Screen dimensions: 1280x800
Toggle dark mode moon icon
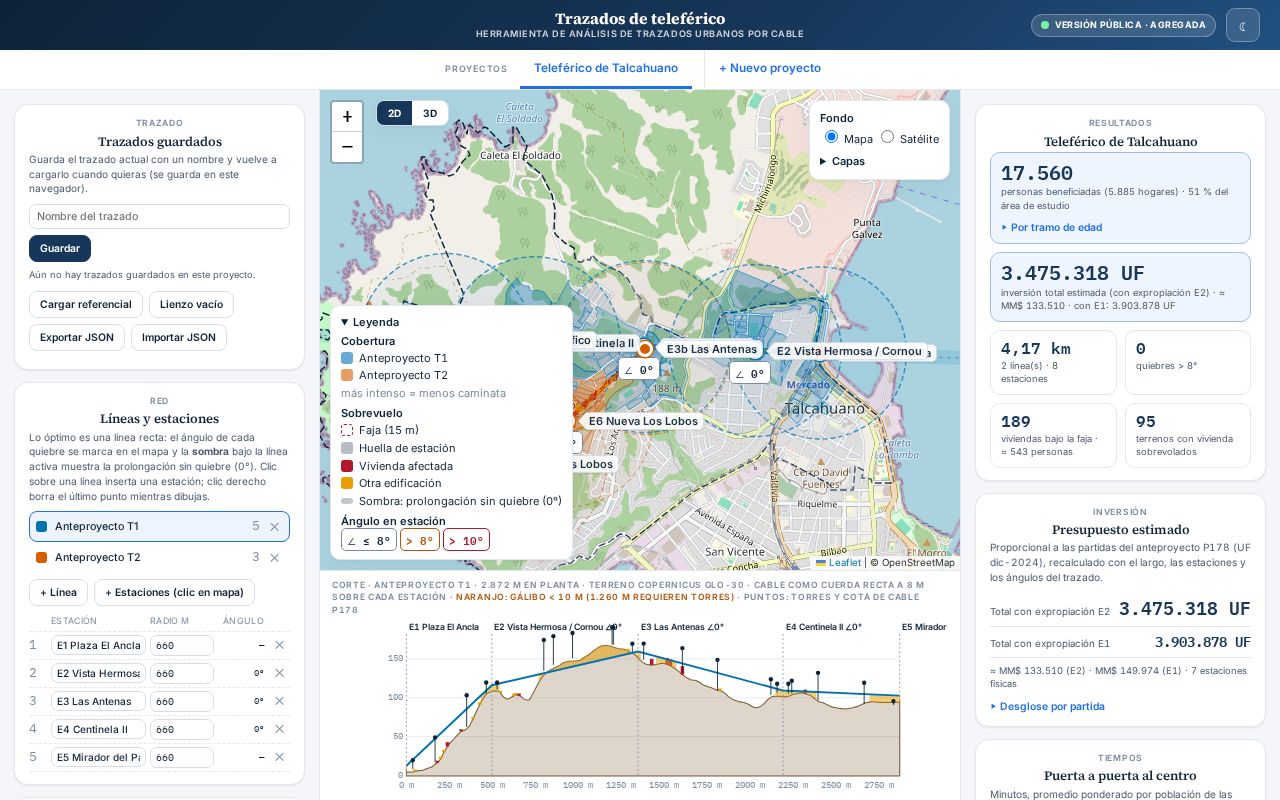tap(1242, 25)
